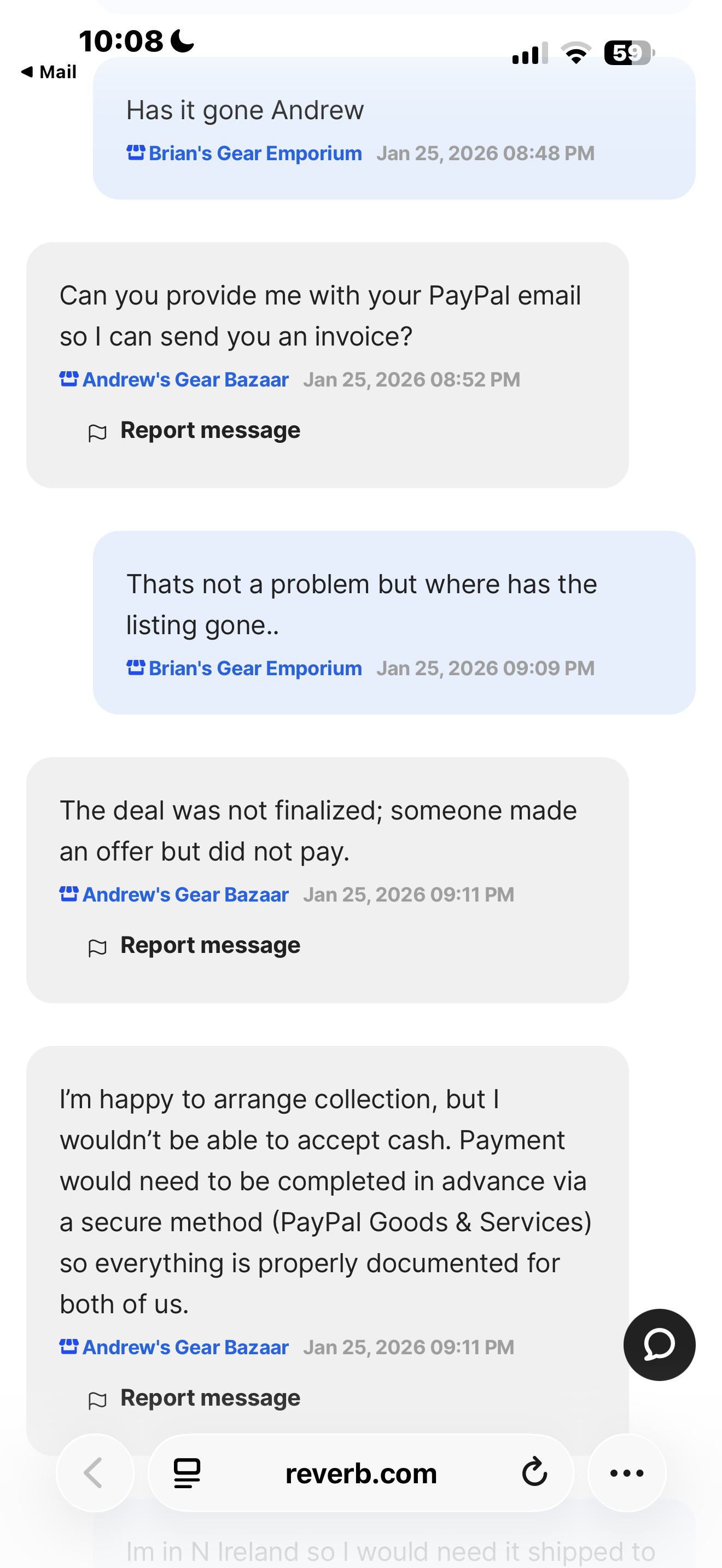Tap the flag icon under PayPal email message
This screenshot has width=722, height=1568.
pyautogui.click(x=97, y=433)
